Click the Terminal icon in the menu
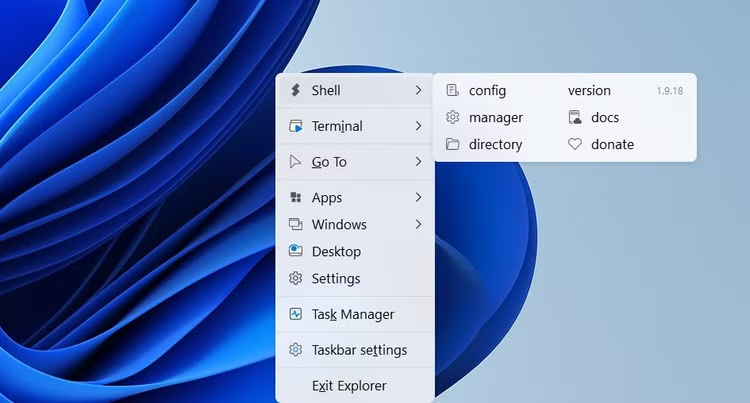 tap(295, 127)
